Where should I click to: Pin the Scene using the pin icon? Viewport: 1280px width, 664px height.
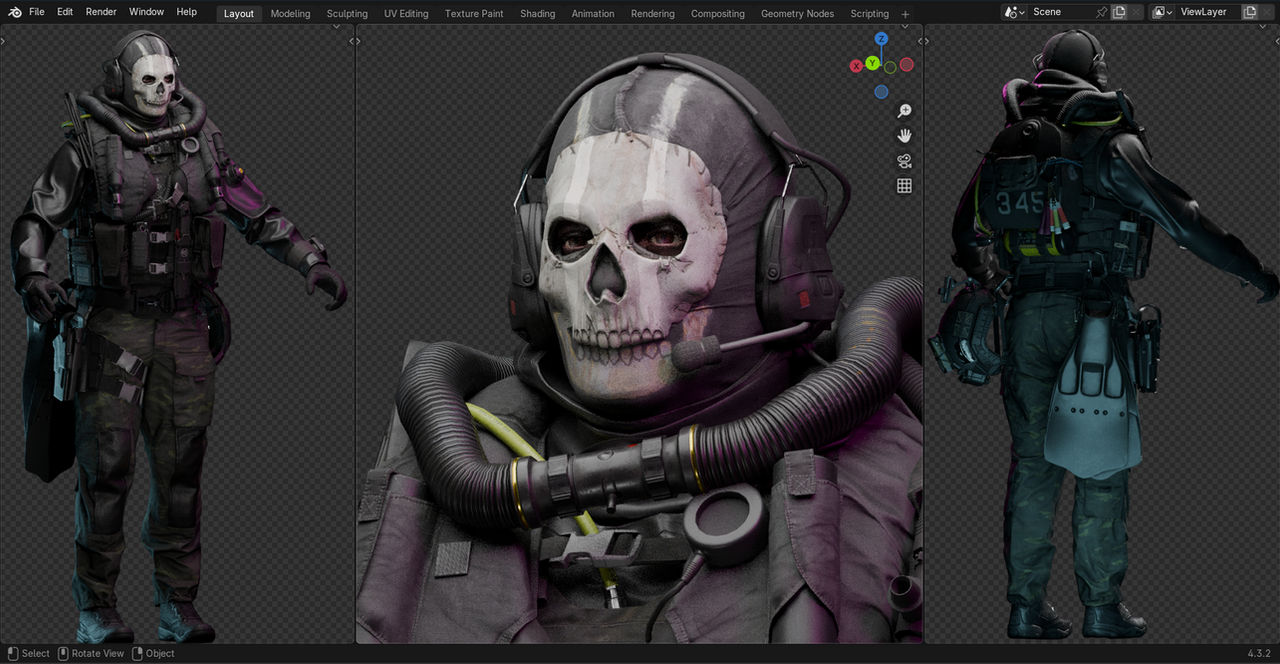[x=1102, y=12]
